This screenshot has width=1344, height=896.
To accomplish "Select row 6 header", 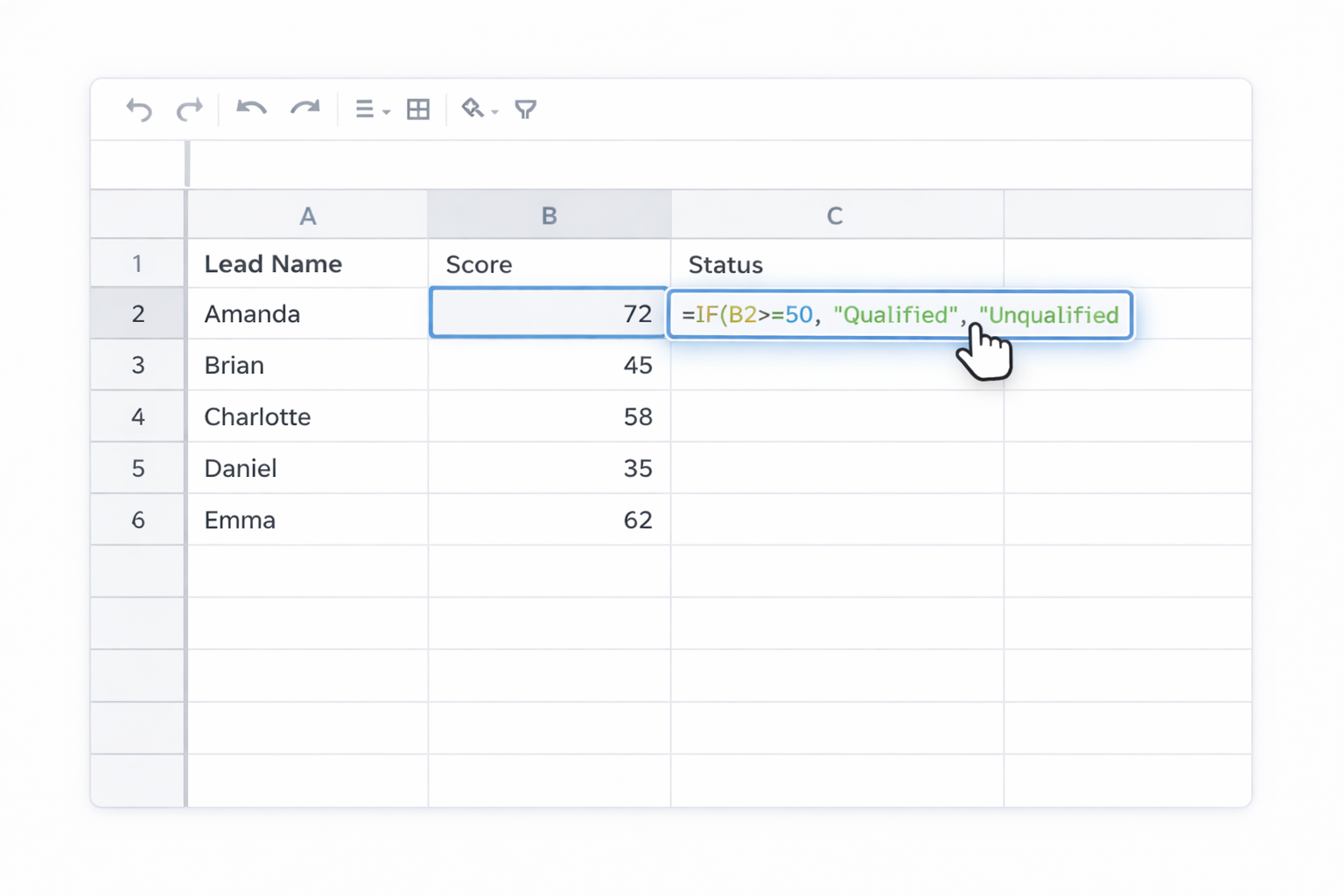I will pyautogui.click(x=137, y=520).
